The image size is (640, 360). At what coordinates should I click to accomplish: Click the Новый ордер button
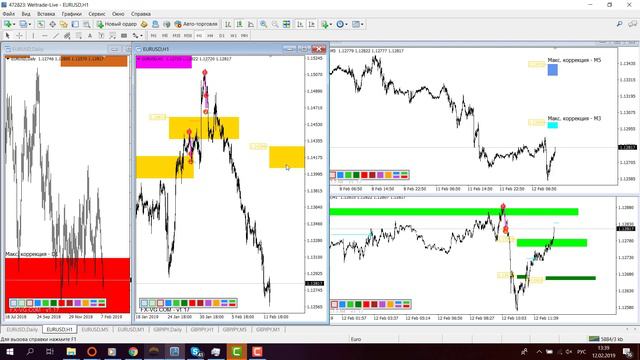click(x=117, y=24)
